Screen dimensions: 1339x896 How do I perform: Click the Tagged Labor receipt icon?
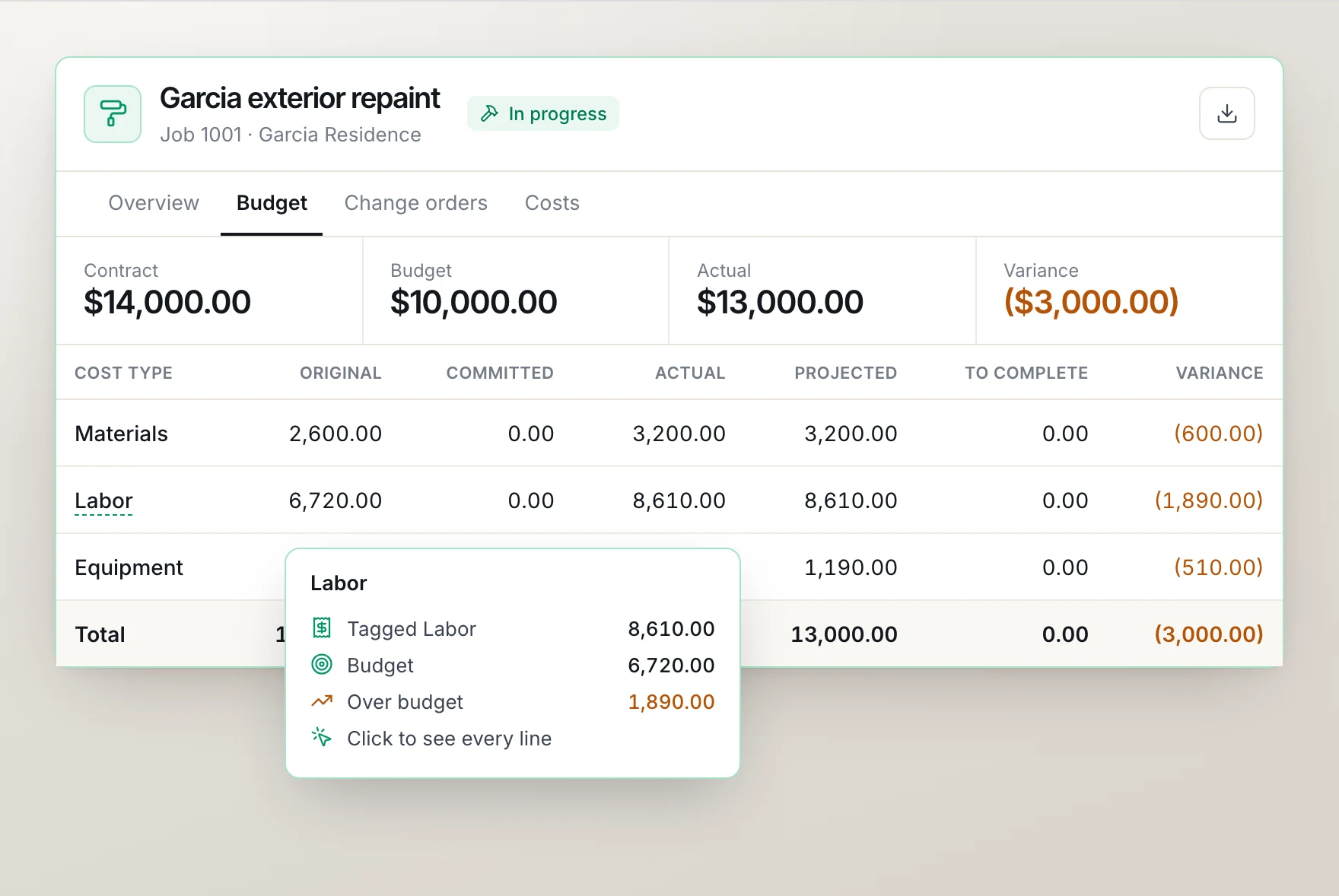click(322, 628)
